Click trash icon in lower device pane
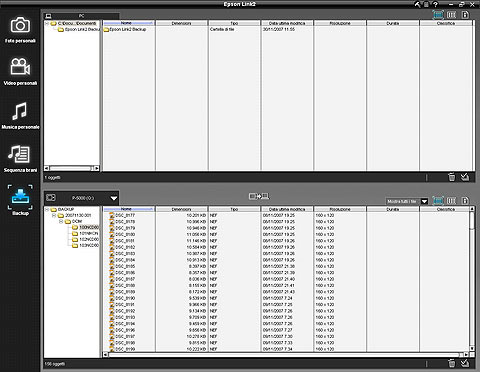This screenshot has width=480, height=372. click(451, 363)
